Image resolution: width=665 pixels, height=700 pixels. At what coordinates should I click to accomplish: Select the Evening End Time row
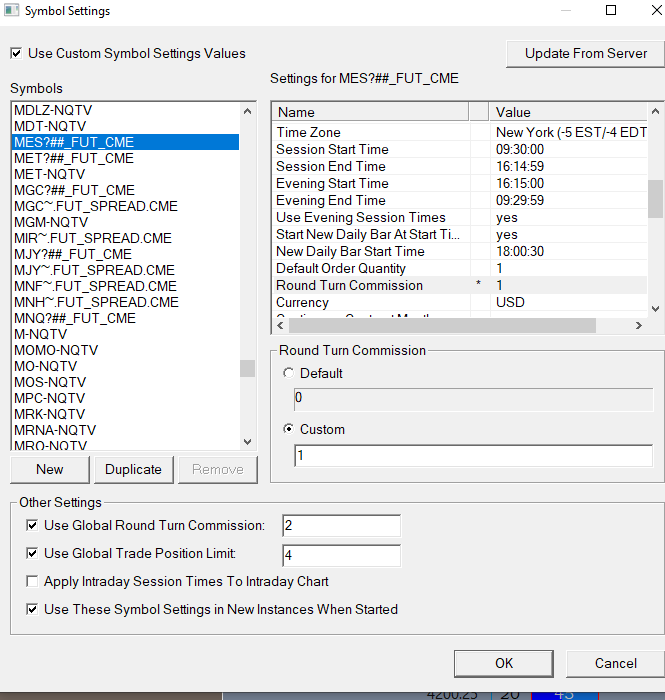pyautogui.click(x=460, y=200)
